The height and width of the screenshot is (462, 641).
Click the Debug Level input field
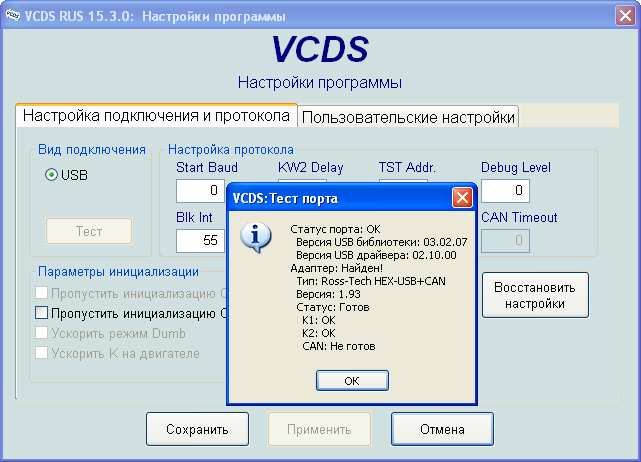point(505,191)
